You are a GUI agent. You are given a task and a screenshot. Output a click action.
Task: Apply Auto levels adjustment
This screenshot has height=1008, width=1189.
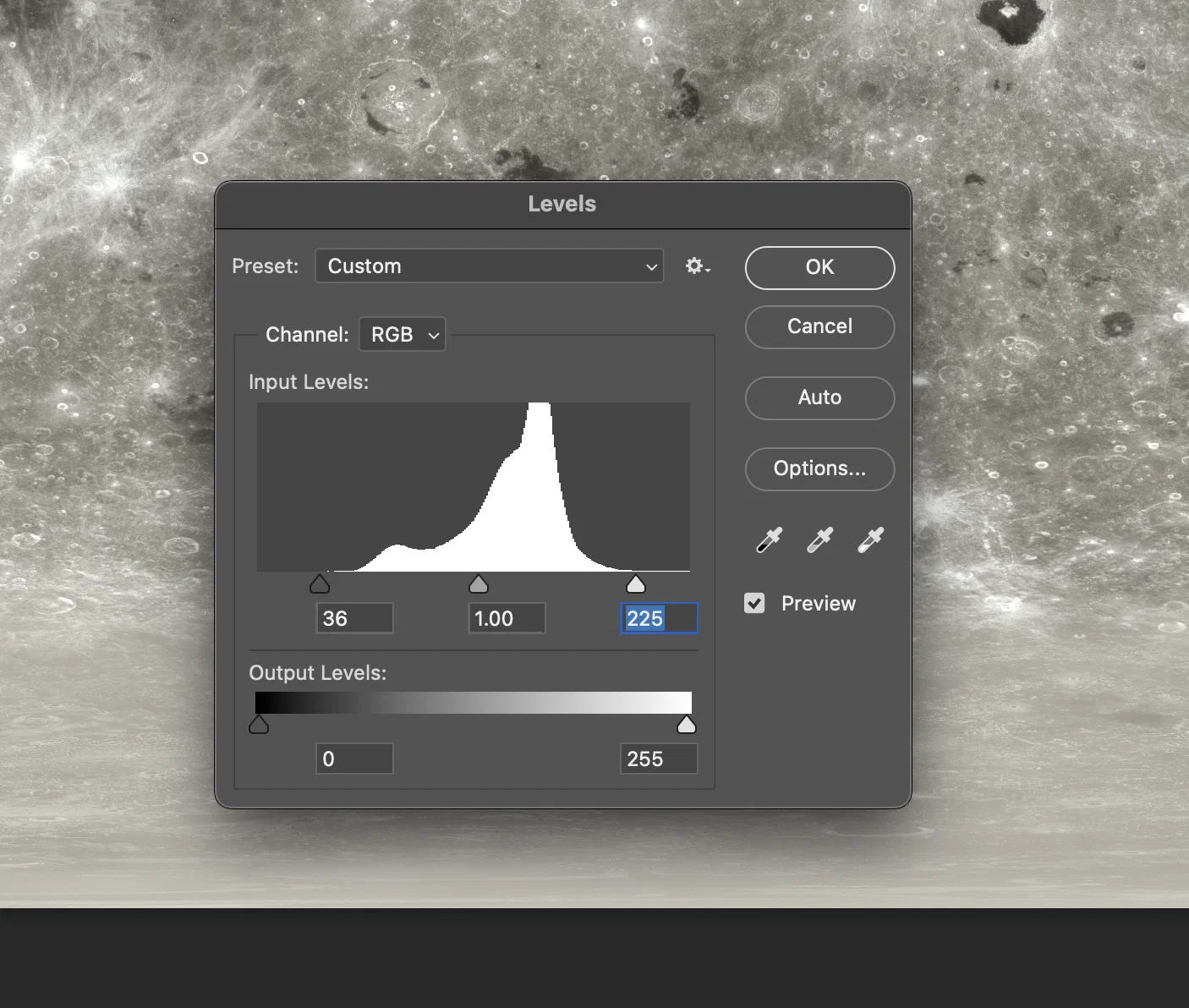tap(819, 397)
